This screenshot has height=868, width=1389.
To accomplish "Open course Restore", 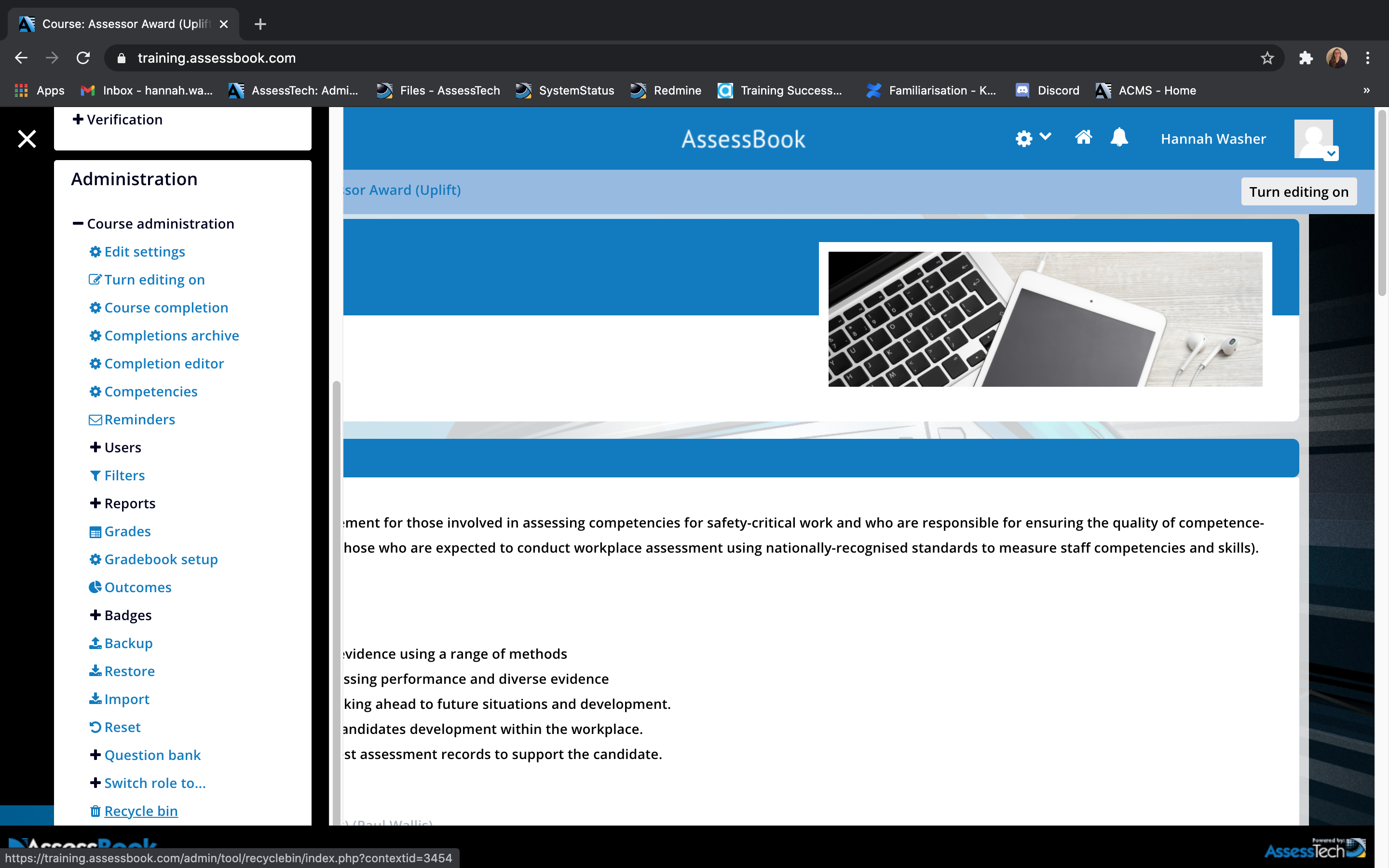I will pyautogui.click(x=130, y=671).
